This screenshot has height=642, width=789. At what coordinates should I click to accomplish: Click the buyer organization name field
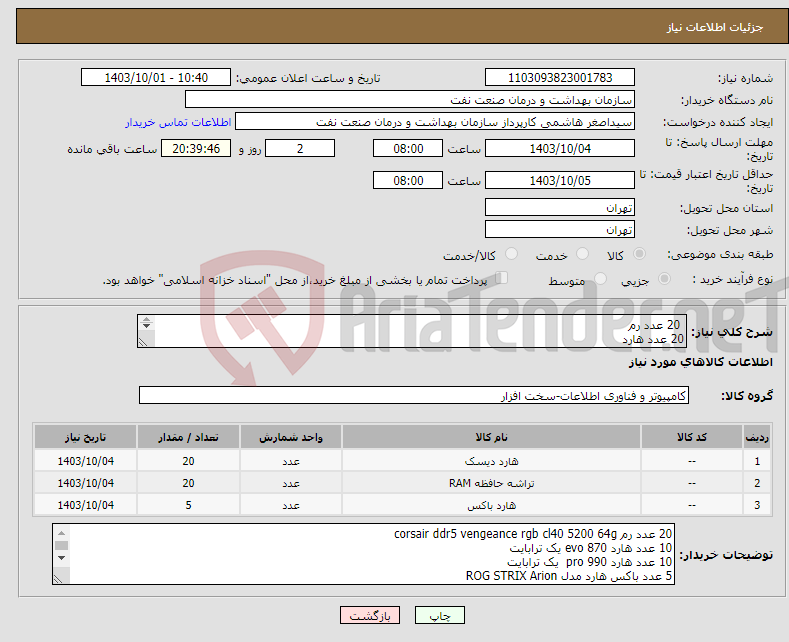coord(410,100)
